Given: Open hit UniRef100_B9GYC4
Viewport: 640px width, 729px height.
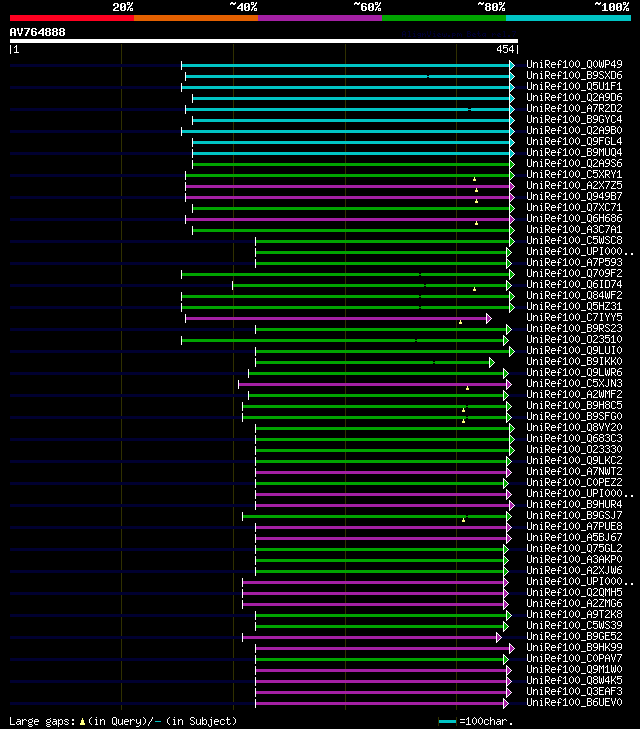Looking at the screenshot, I should 574,119.
